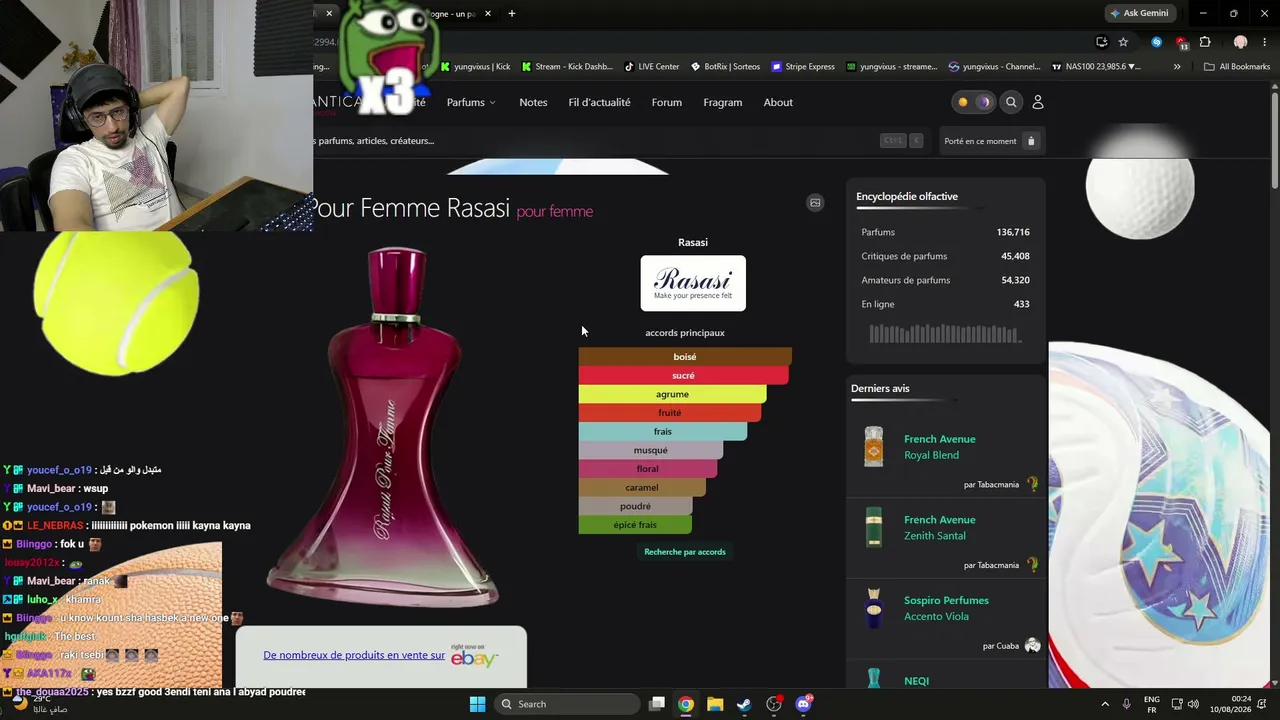This screenshot has height=720, width=1280.
Task: Open the All Bookmarks folder
Action: point(1237,67)
